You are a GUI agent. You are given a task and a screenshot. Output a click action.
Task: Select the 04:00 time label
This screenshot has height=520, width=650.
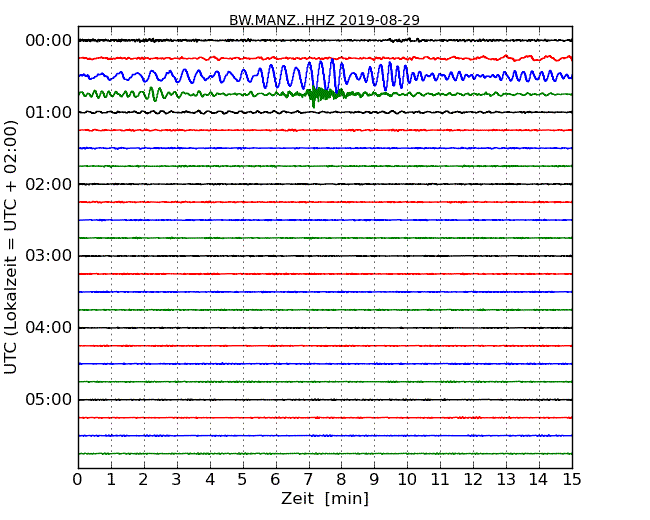click(49, 328)
